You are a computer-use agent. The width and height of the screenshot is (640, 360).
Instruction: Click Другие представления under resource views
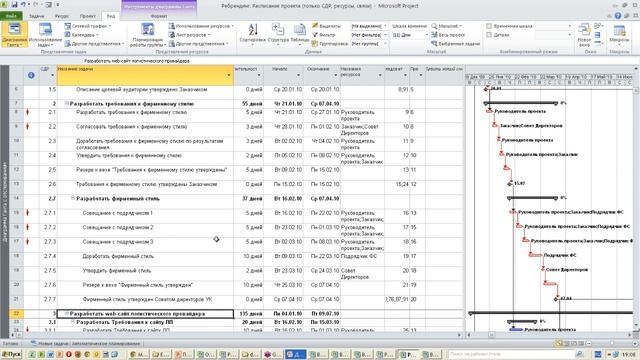tap(198, 44)
